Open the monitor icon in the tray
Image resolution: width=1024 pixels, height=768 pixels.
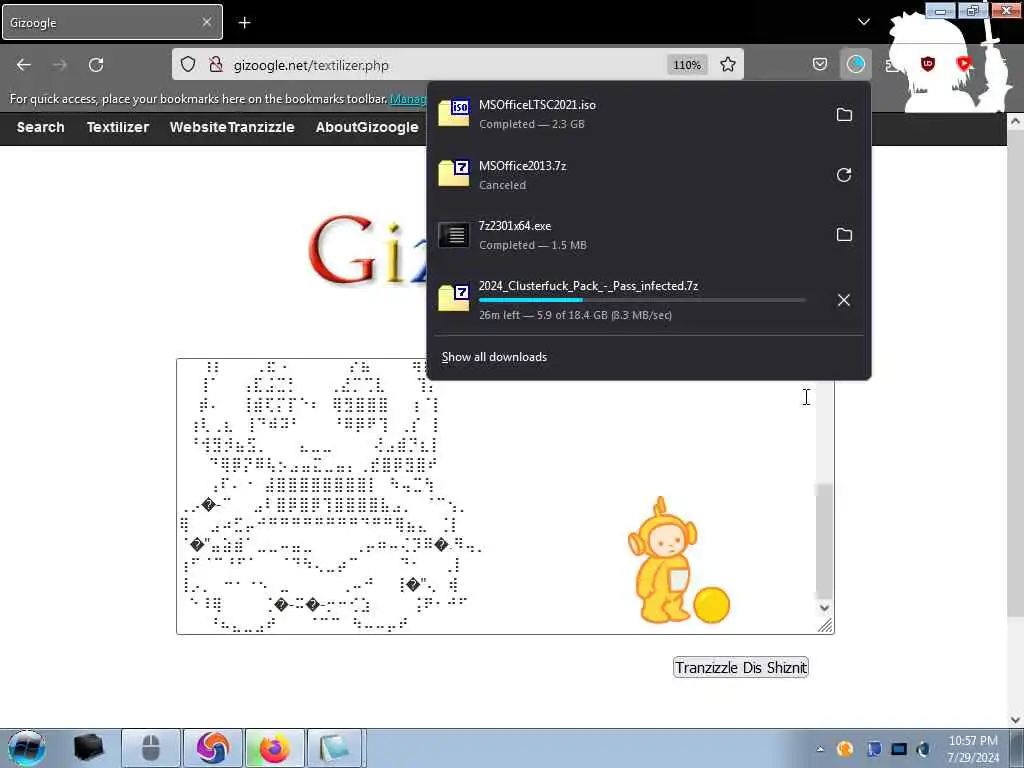[899, 749]
